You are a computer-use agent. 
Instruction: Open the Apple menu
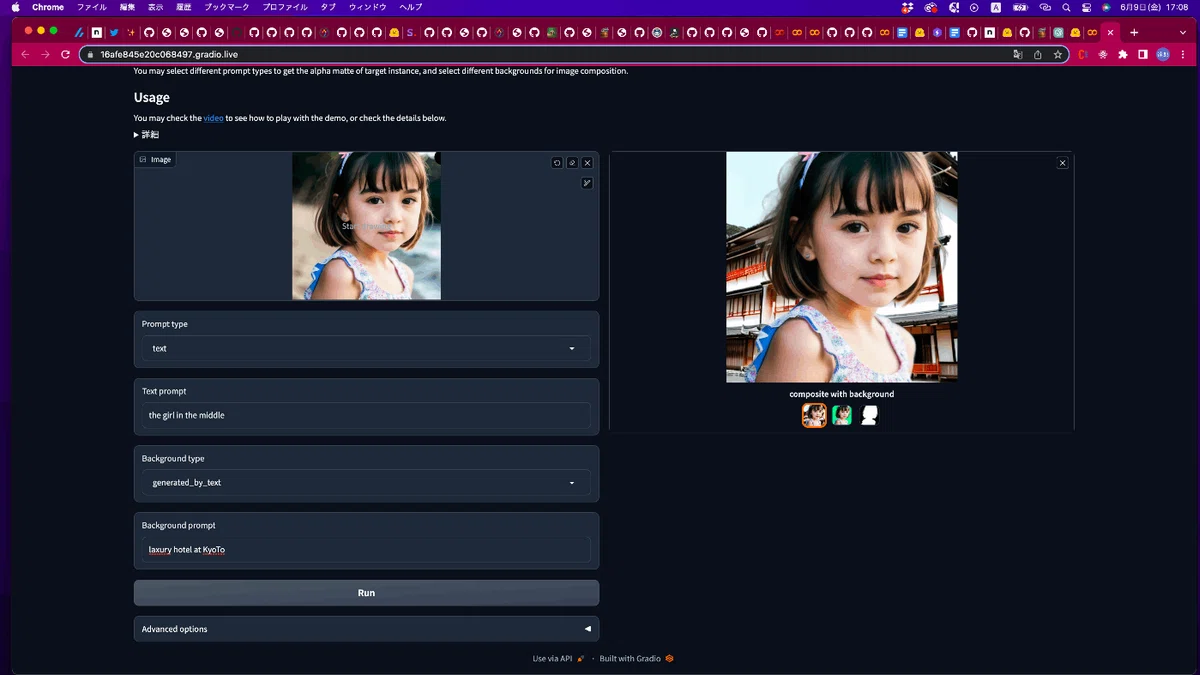click(x=15, y=7)
